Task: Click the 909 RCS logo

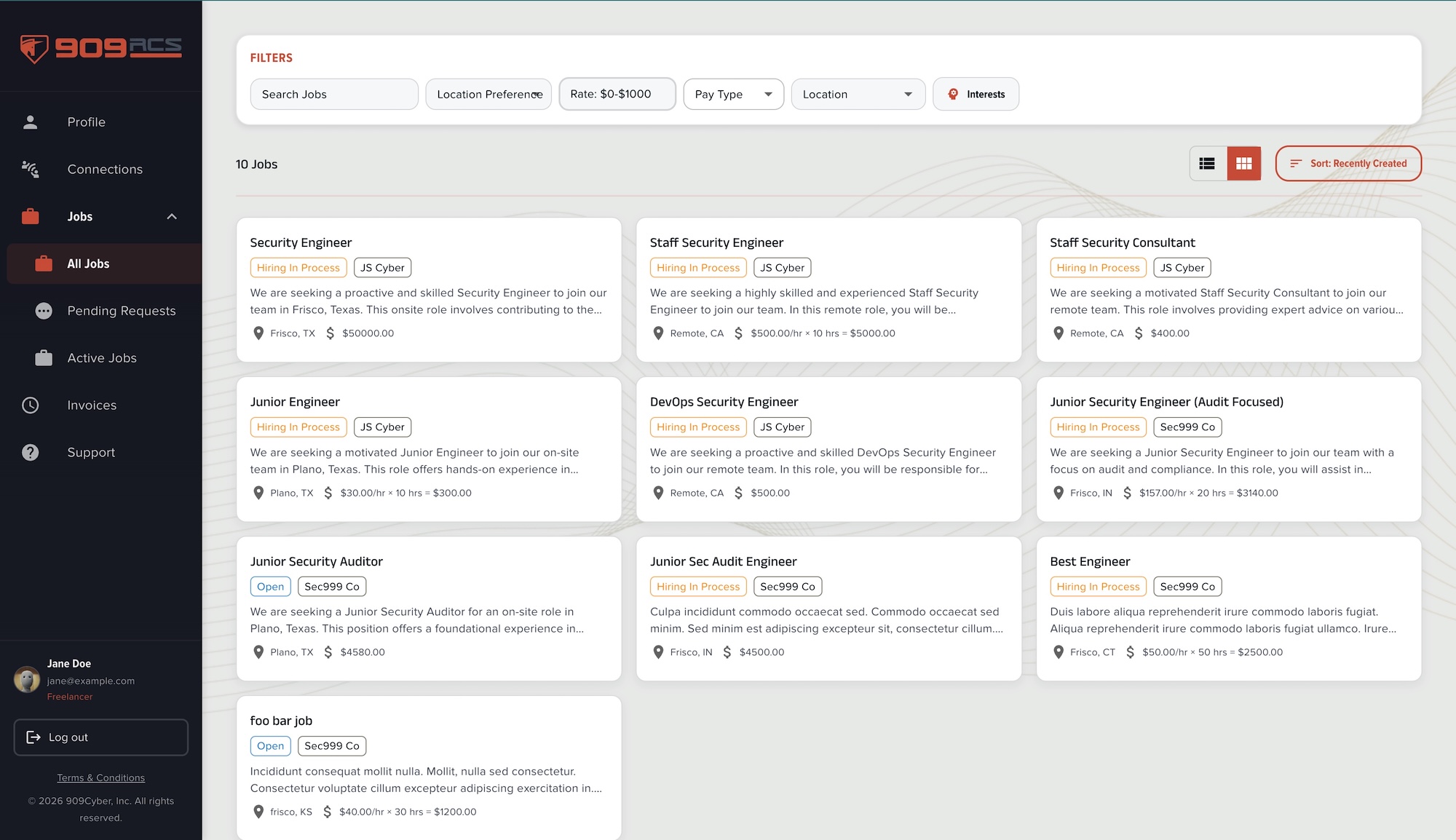Action: (x=100, y=47)
